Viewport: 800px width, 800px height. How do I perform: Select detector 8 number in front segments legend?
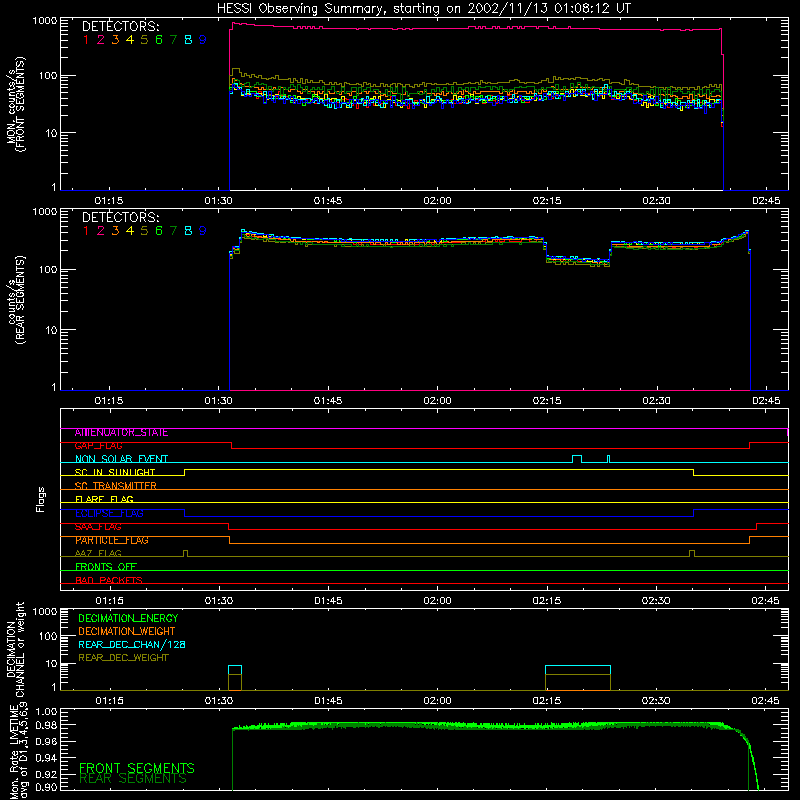click(188, 40)
